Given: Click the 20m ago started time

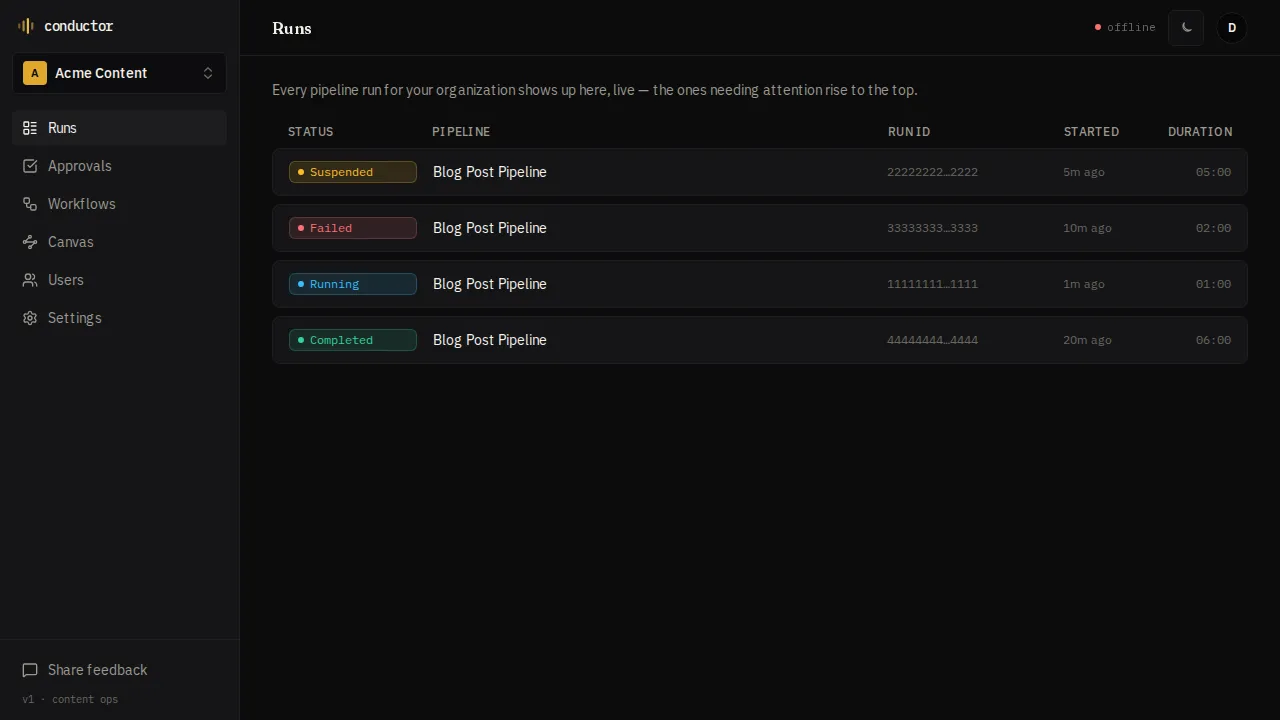Looking at the screenshot, I should click(x=1087, y=340).
